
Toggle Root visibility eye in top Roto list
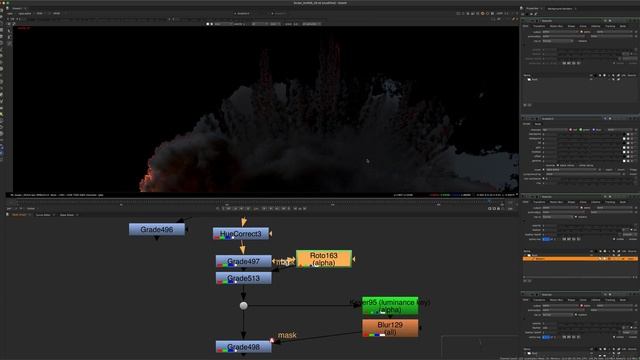pyautogui.click(x=591, y=80)
